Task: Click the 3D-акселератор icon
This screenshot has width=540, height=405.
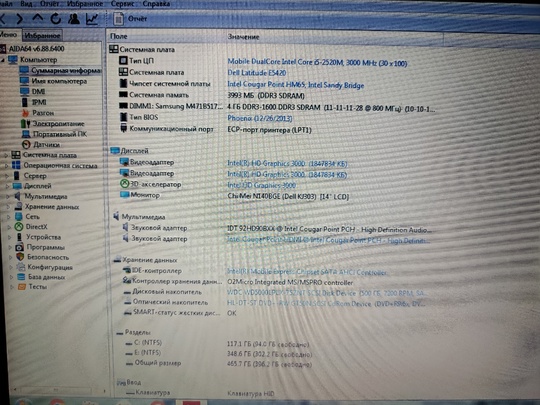Action: pos(124,184)
